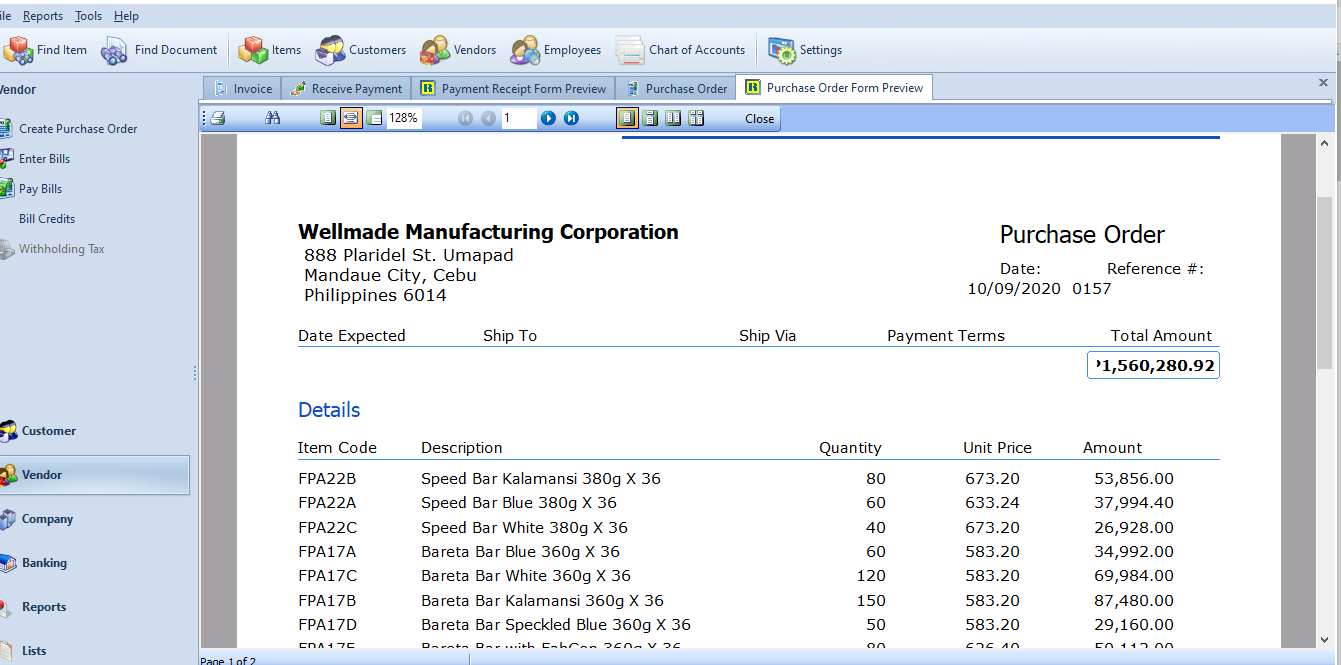
Task: Select continuous page layout view icon
Action: [x=650, y=118]
